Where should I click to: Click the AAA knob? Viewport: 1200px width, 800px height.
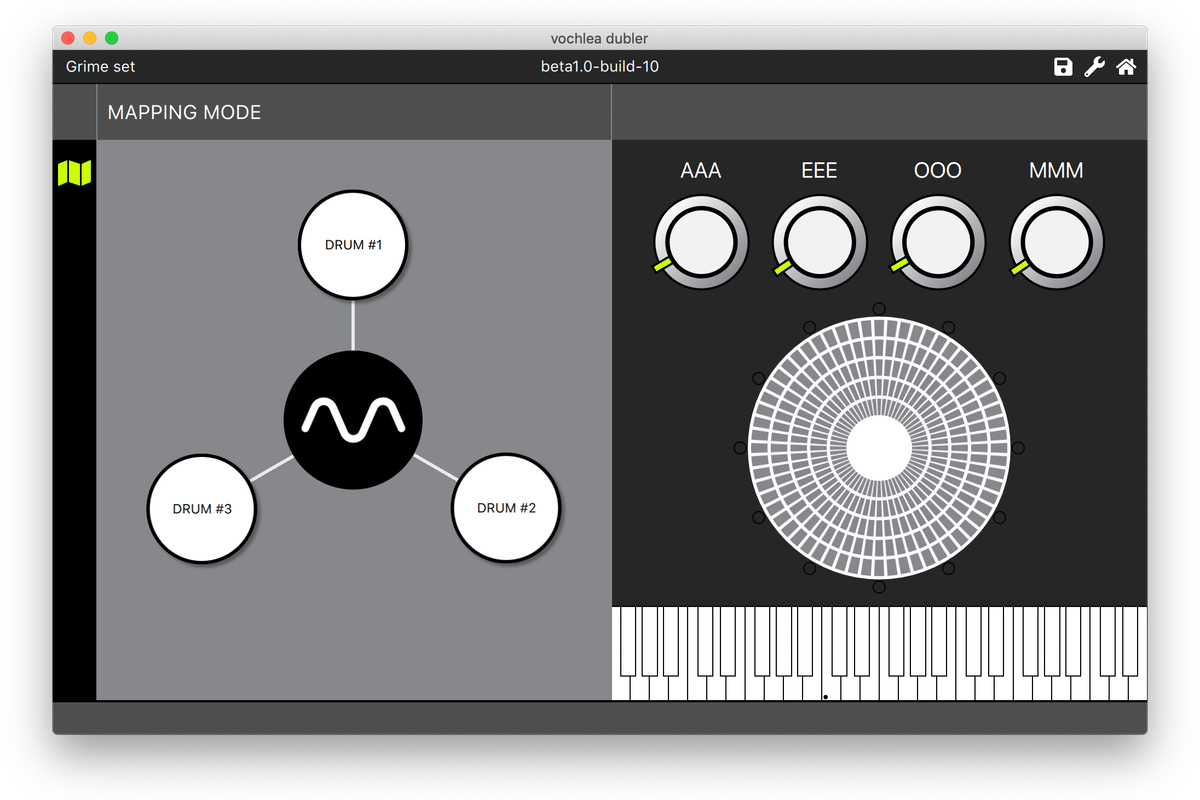700,241
